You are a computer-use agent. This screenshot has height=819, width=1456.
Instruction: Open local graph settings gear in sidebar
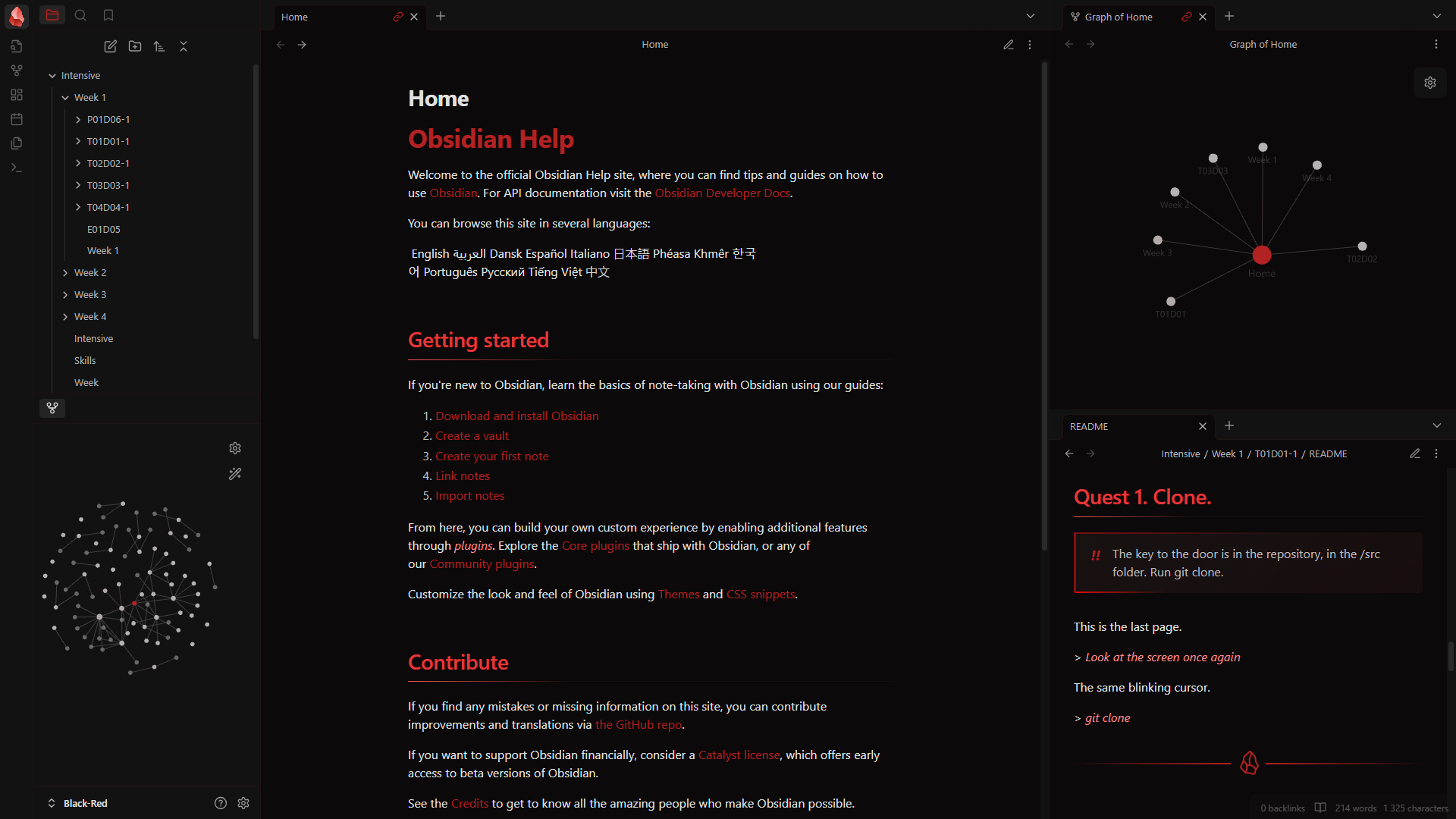235,448
